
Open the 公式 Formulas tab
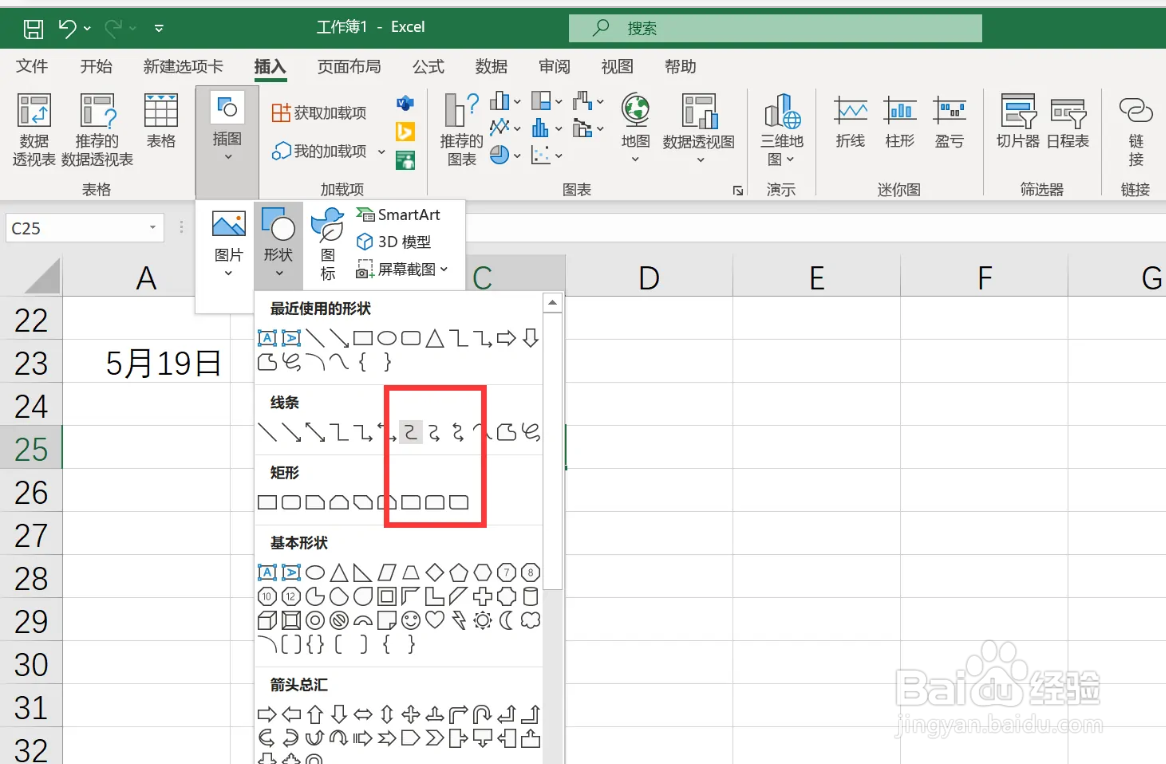pyautogui.click(x=428, y=66)
